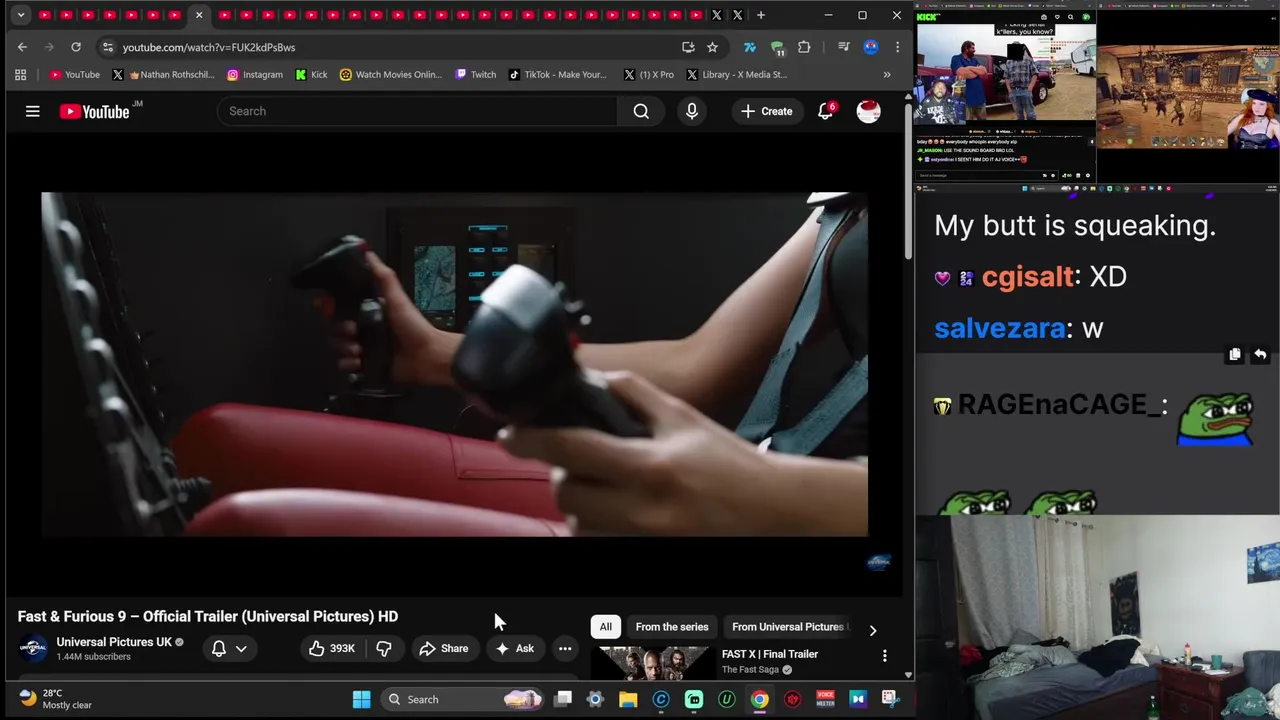Open YouTube notifications bell
This screenshot has width=1280, height=720.
826,111
